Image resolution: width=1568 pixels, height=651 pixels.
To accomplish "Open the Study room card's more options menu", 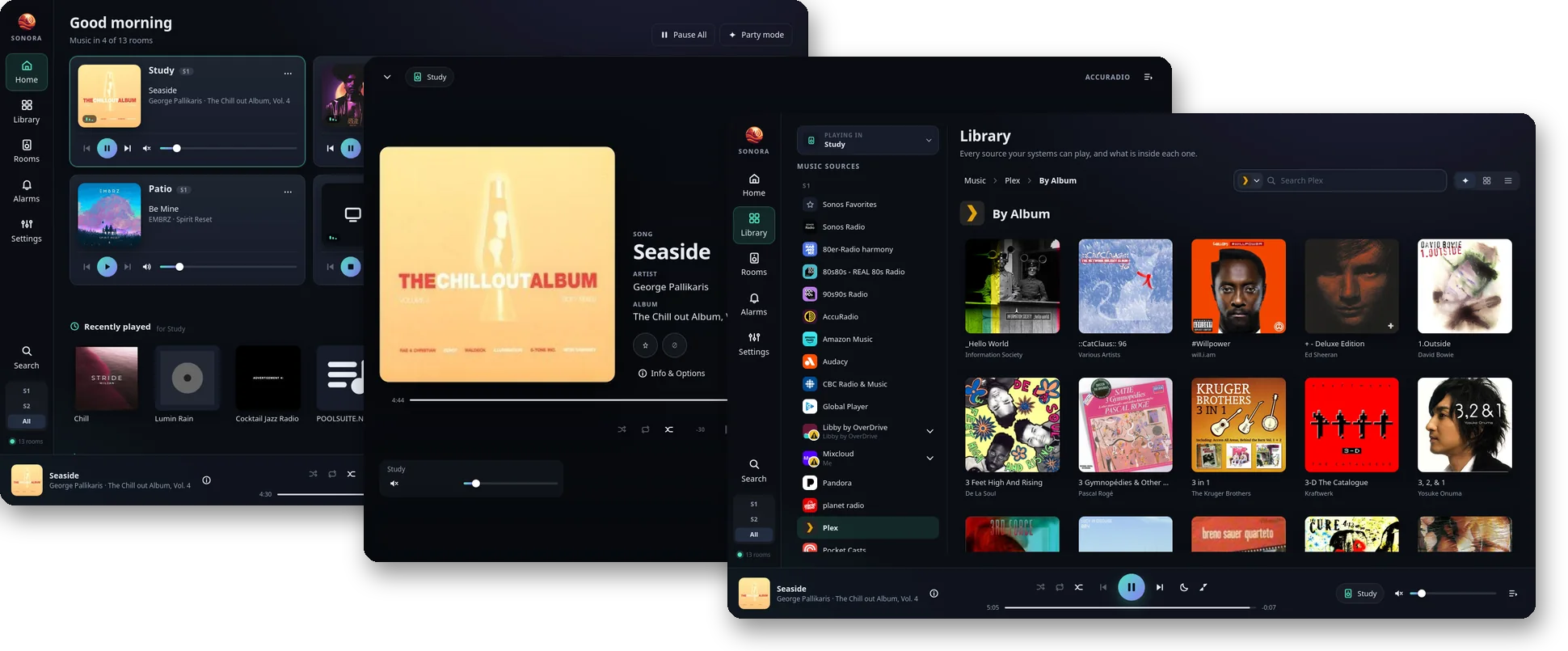I will [288, 74].
